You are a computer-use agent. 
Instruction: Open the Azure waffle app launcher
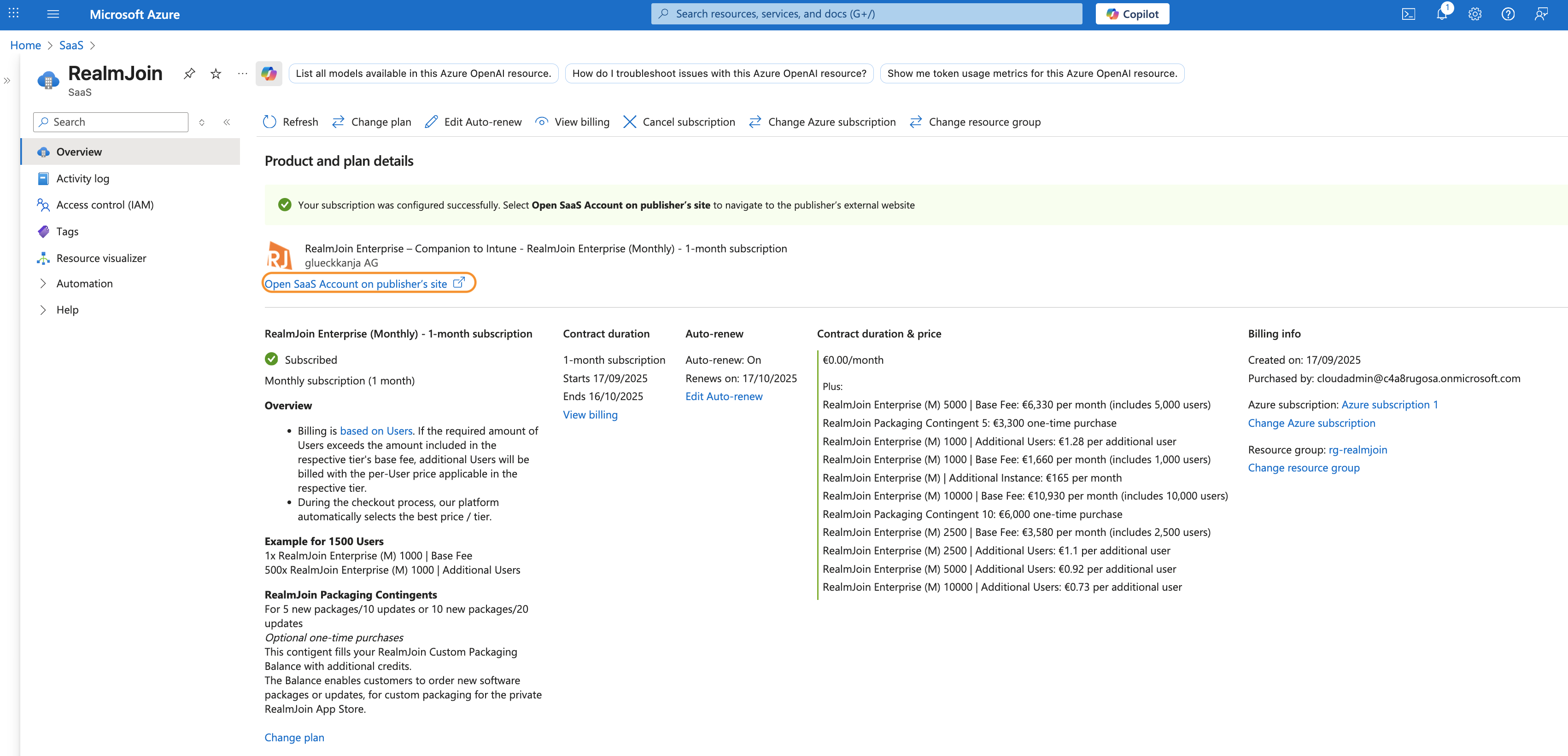13,13
